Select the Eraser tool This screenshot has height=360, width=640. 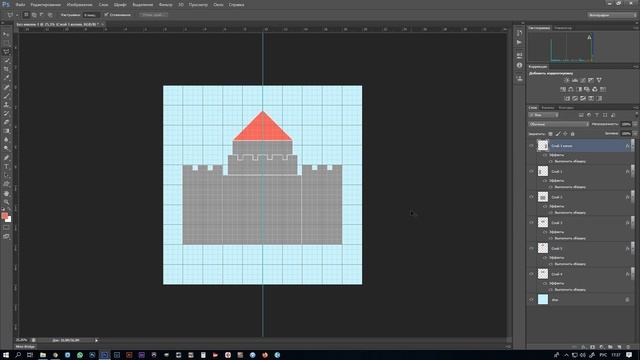(x=6, y=122)
